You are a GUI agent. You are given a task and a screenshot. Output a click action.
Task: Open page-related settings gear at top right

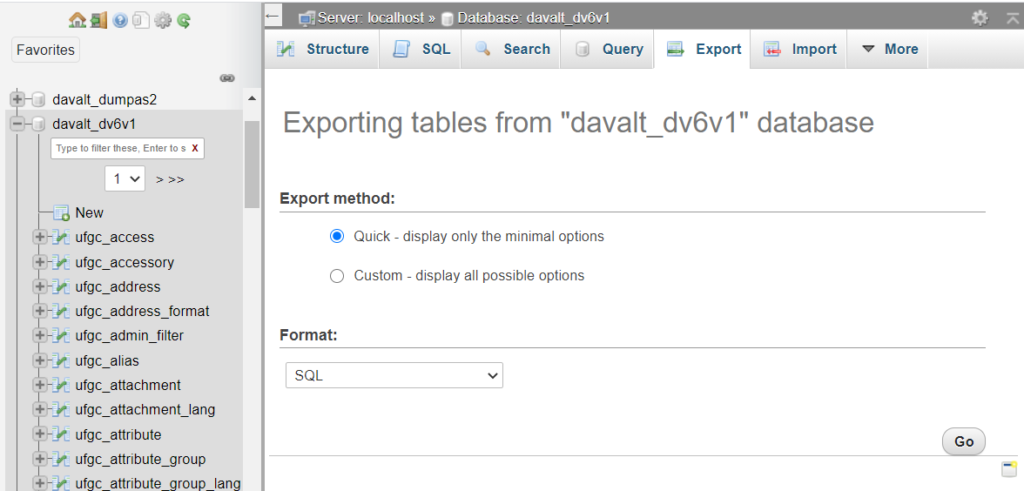[980, 18]
